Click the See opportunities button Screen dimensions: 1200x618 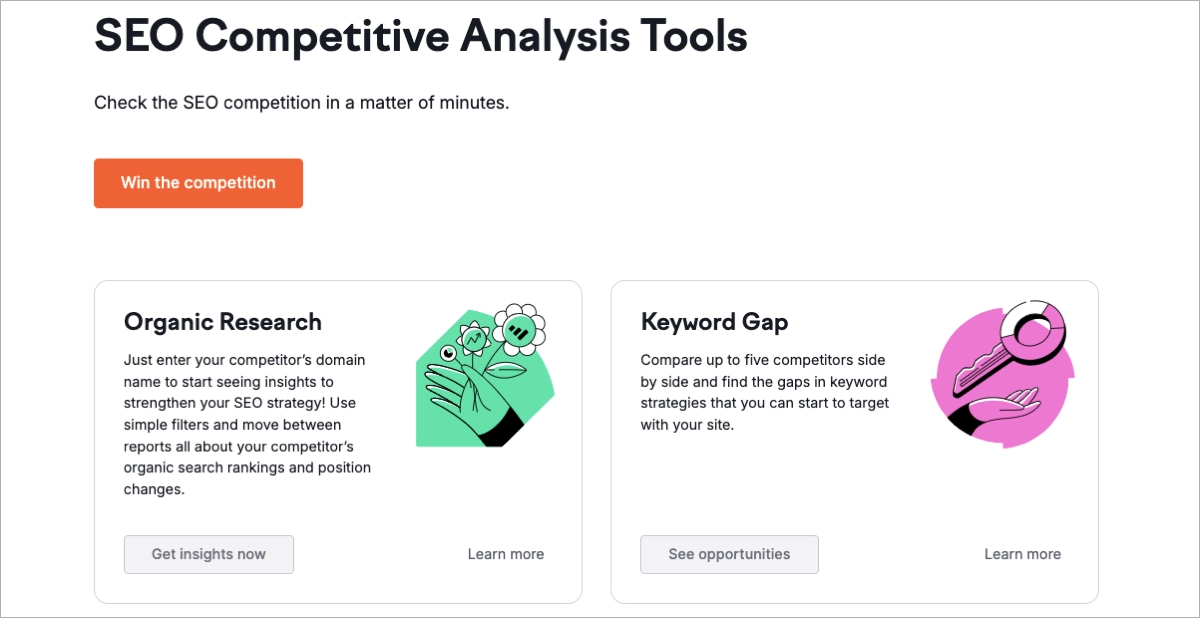(x=729, y=554)
